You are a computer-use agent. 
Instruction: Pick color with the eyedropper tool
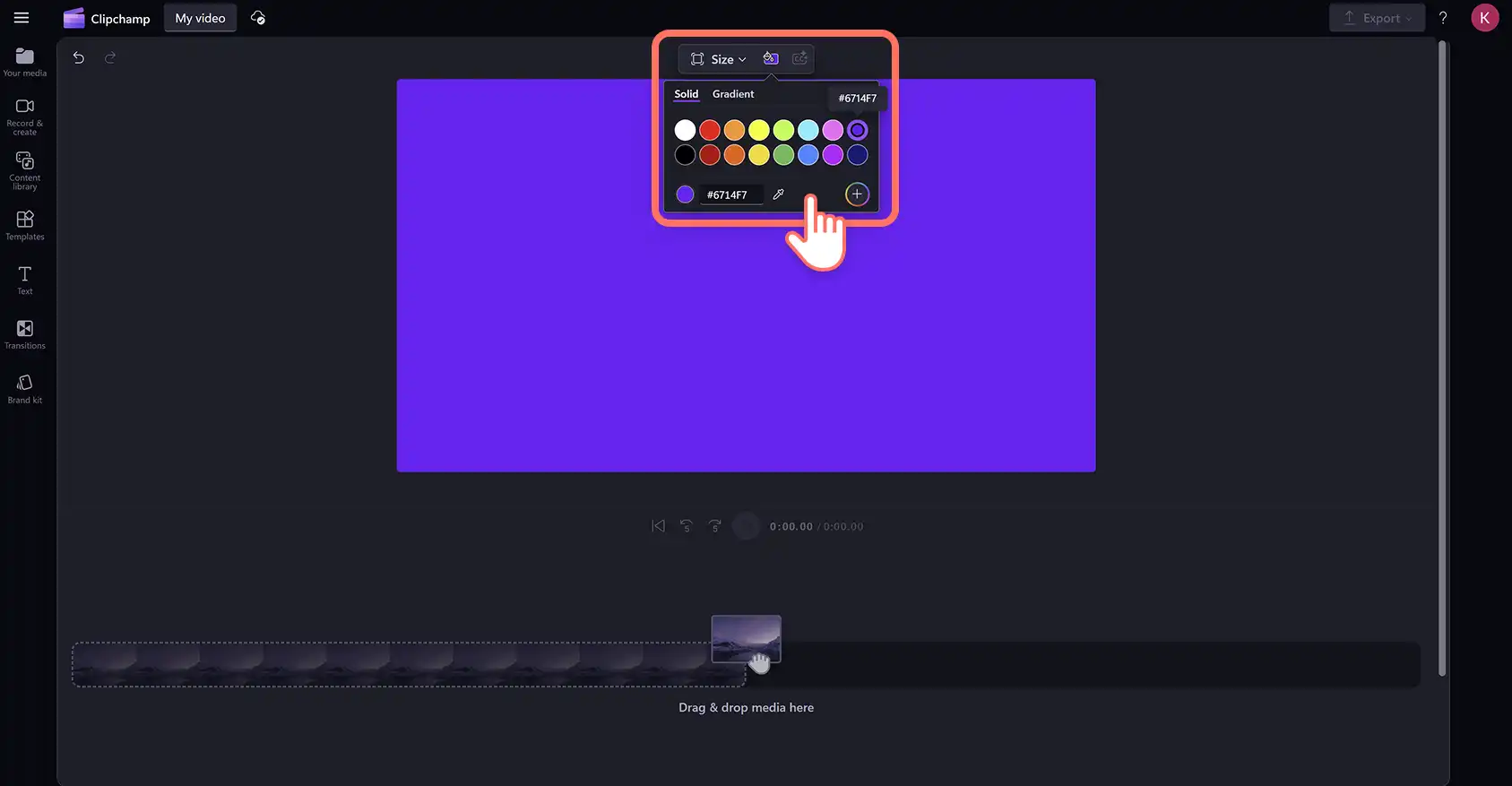(x=779, y=194)
